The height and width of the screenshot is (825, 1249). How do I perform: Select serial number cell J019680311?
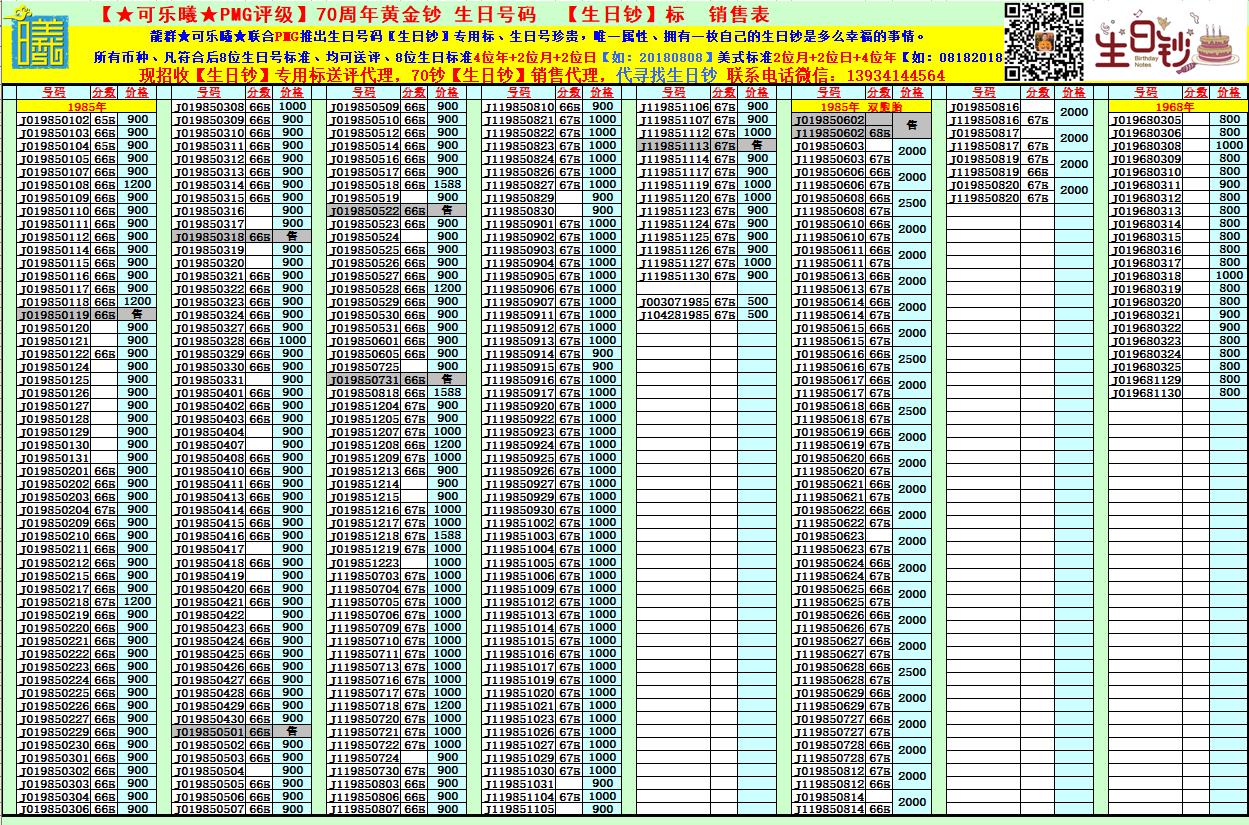coord(1146,185)
